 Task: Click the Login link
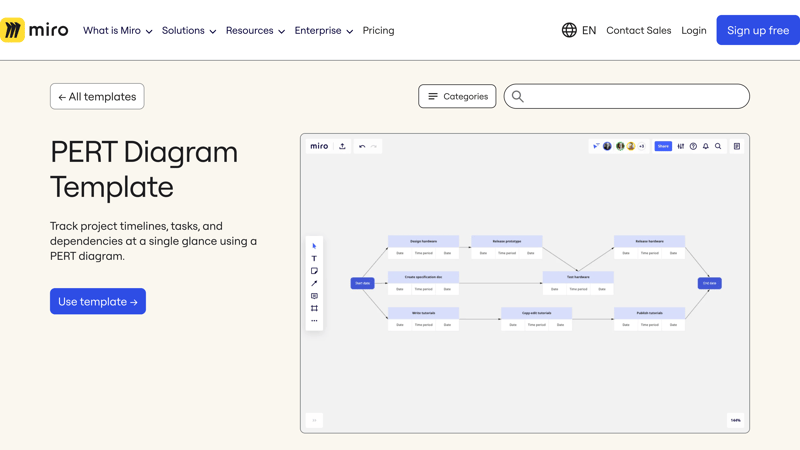click(x=694, y=31)
